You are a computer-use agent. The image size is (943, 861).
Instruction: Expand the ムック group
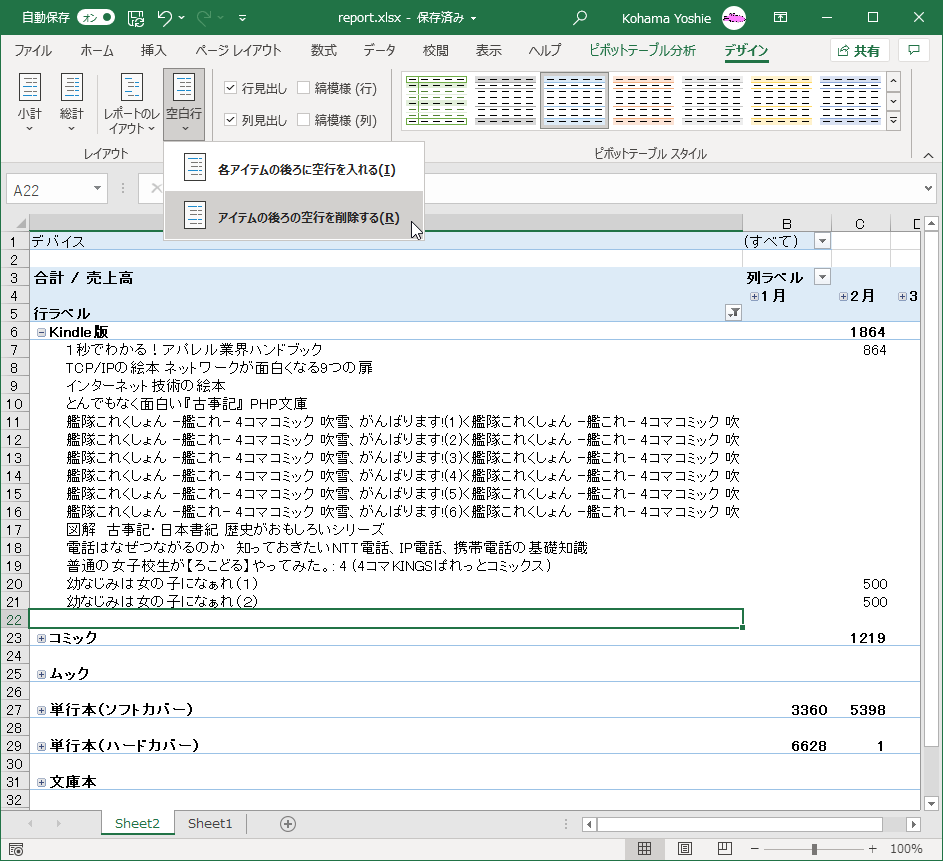tap(41, 675)
